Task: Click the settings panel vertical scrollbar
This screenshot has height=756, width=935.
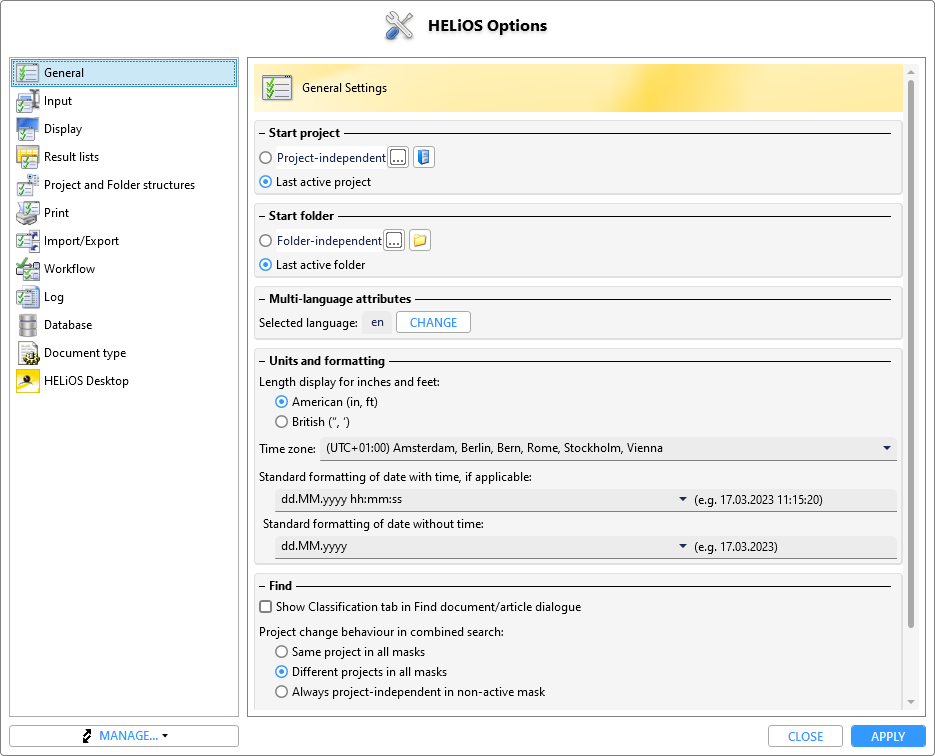Action: pos(911,353)
